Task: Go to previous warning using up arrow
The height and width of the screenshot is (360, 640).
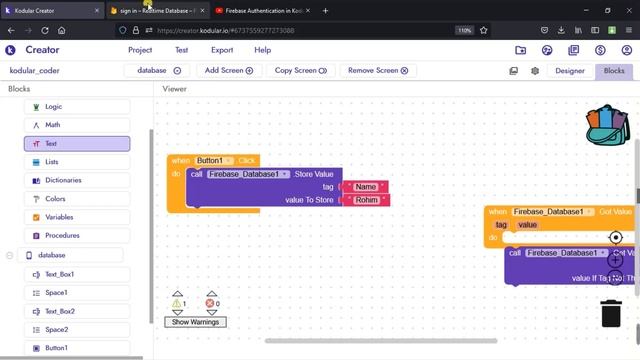Action: 177,293
